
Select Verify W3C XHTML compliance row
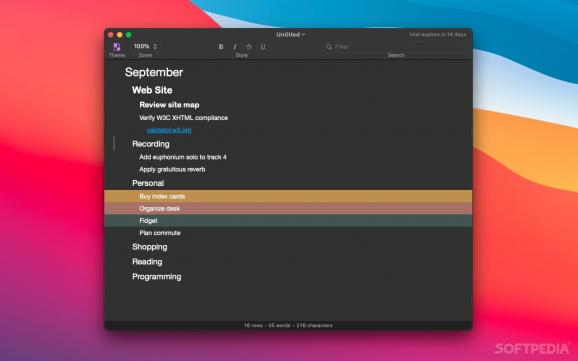(183, 118)
